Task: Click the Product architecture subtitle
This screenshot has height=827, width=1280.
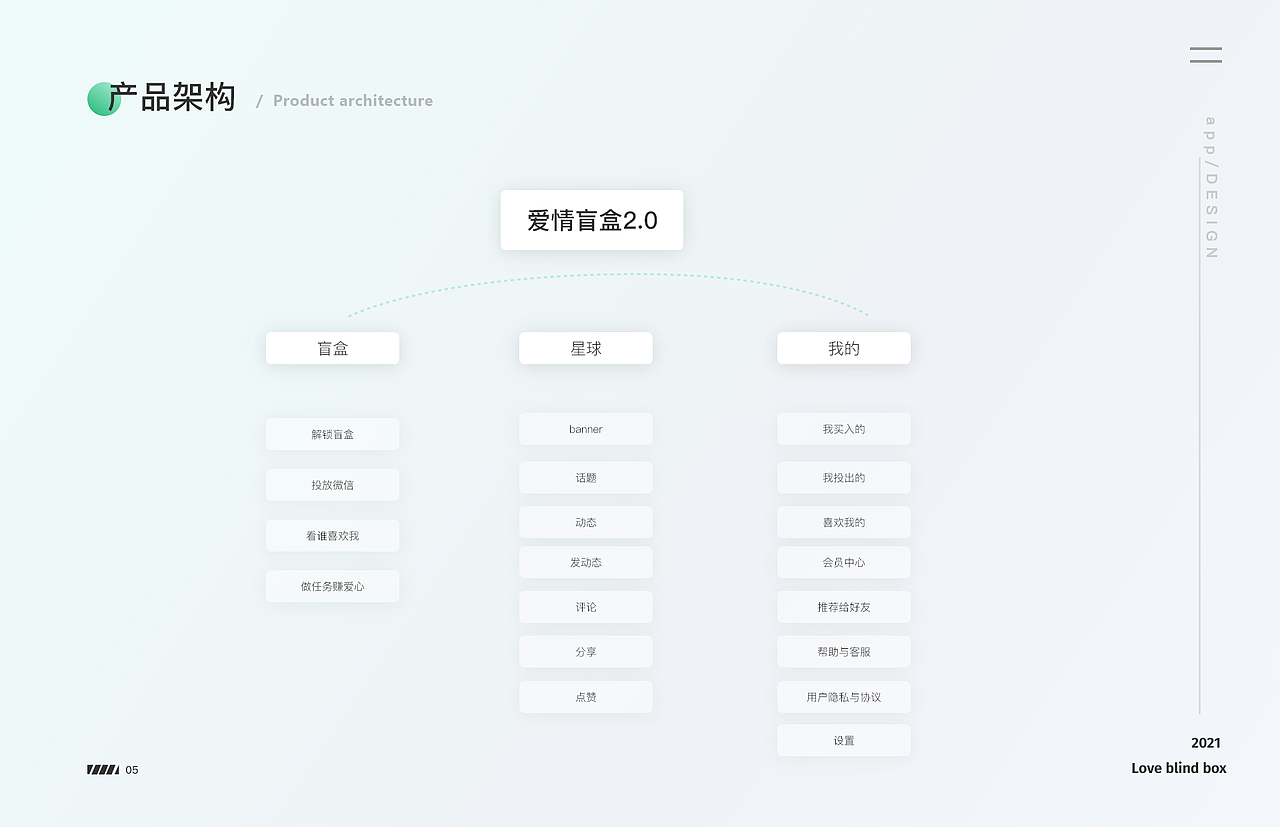Action: (x=353, y=101)
